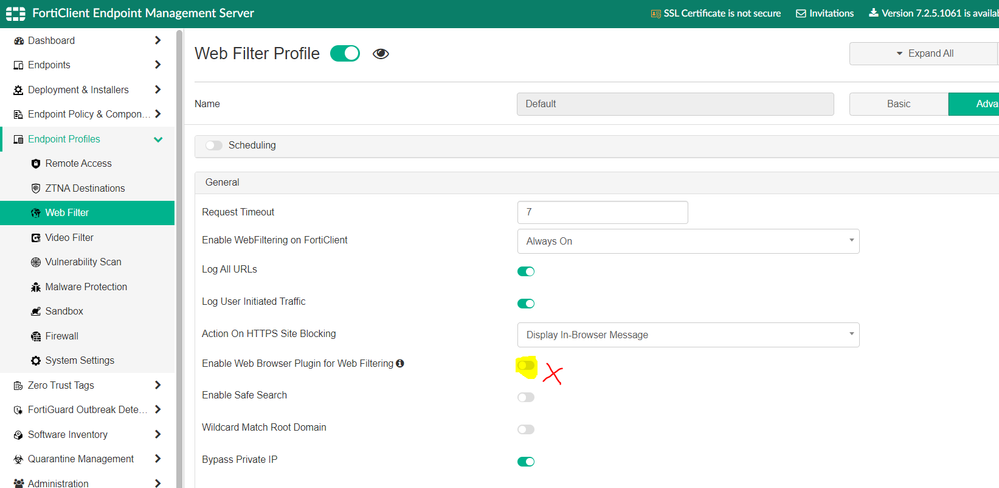Viewport: 999px width, 488px height.
Task: Click the Zero Trust Tags icon
Action: [18, 385]
